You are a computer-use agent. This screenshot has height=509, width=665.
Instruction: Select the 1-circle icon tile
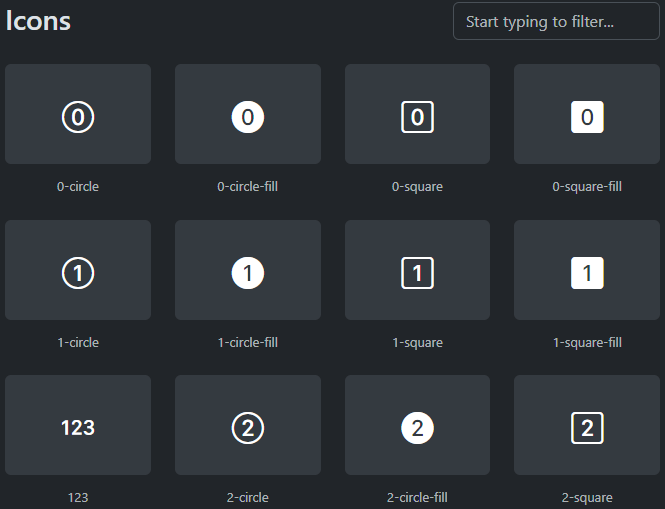[x=78, y=271]
